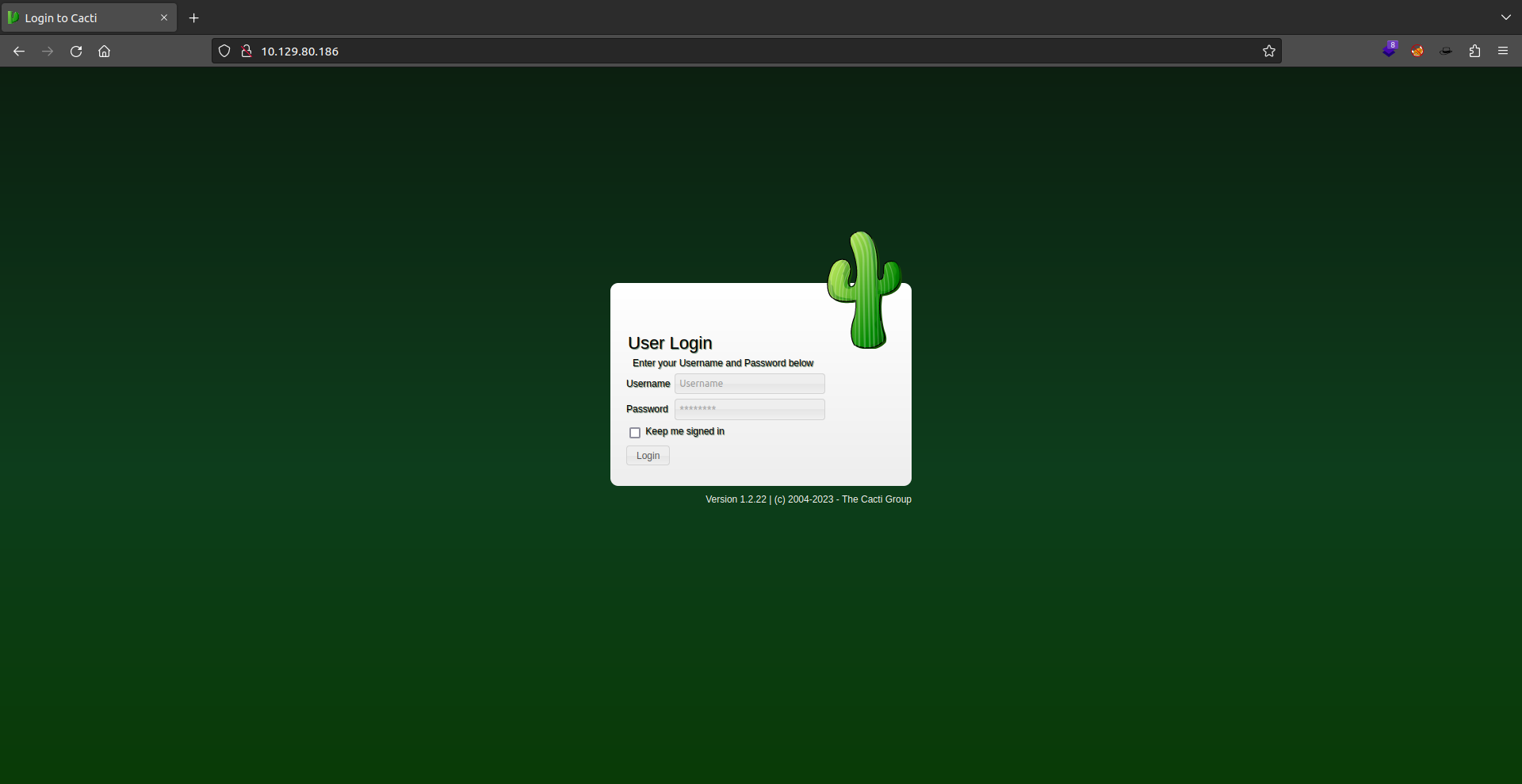Click the Keep me signed in label
The width and height of the screenshot is (1522, 784).
coord(685,431)
